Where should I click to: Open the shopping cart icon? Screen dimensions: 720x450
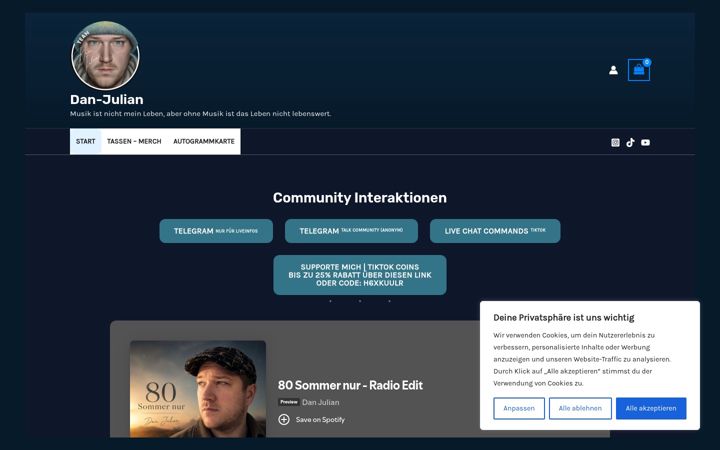pyautogui.click(x=639, y=70)
